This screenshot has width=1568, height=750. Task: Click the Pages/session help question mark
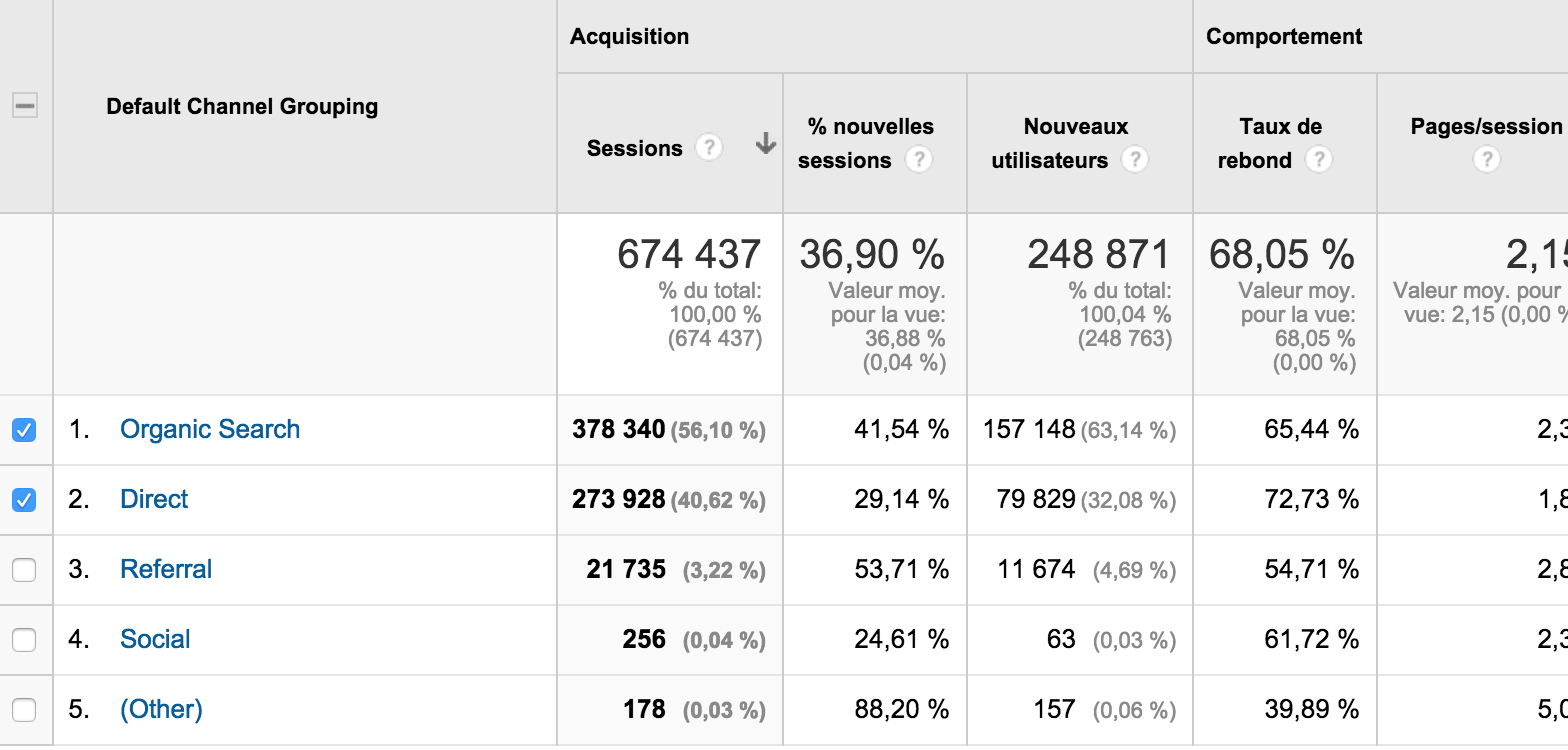(1486, 160)
